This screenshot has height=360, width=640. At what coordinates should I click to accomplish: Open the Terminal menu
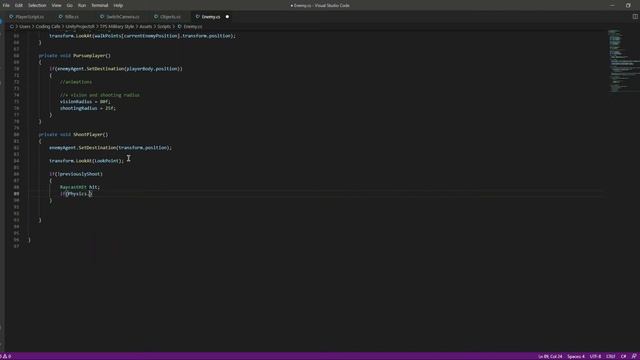(x=100, y=5)
